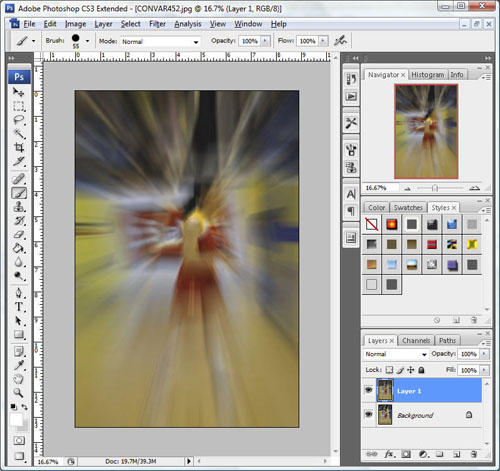Open the Opacity slider arrow in options bar
The height and width of the screenshot is (471, 500).
tap(265, 41)
